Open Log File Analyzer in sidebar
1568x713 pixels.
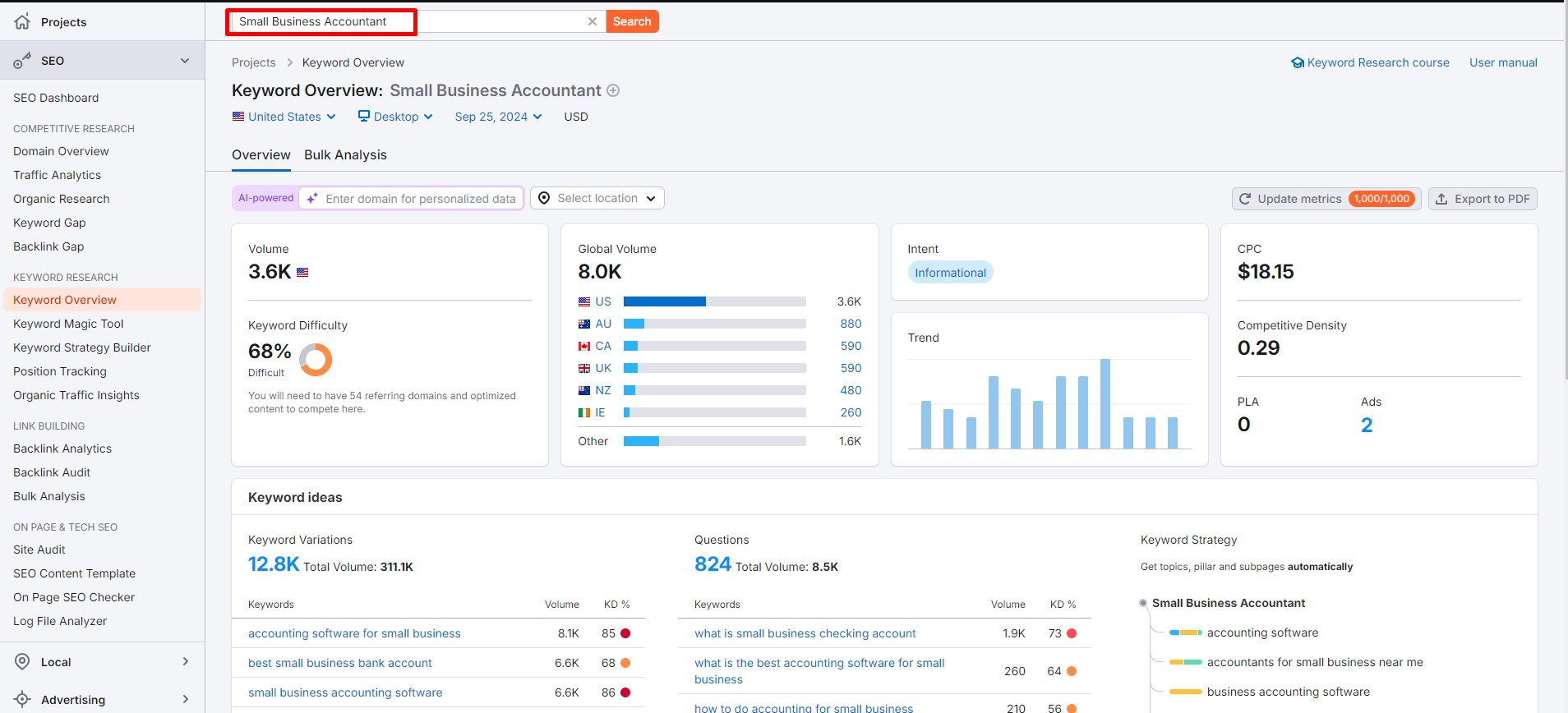[60, 621]
